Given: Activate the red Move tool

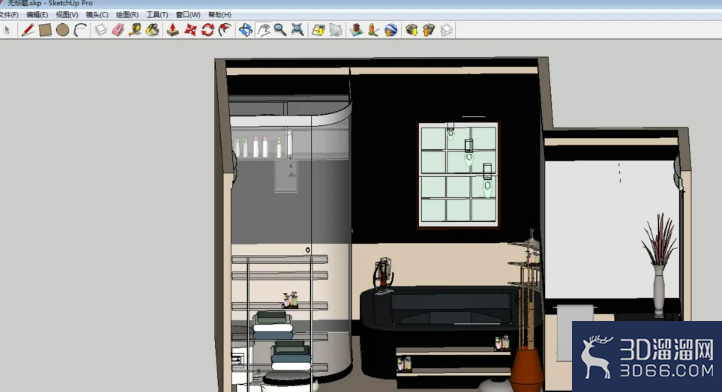Looking at the screenshot, I should click(x=190, y=30).
